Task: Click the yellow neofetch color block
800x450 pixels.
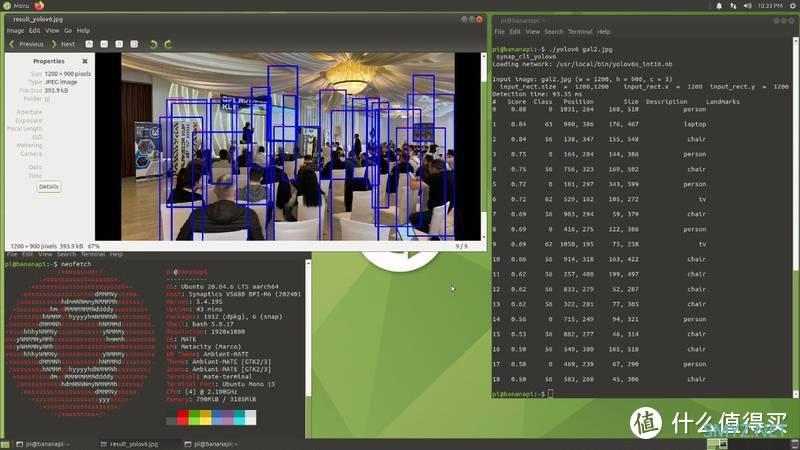Action: (x=205, y=417)
